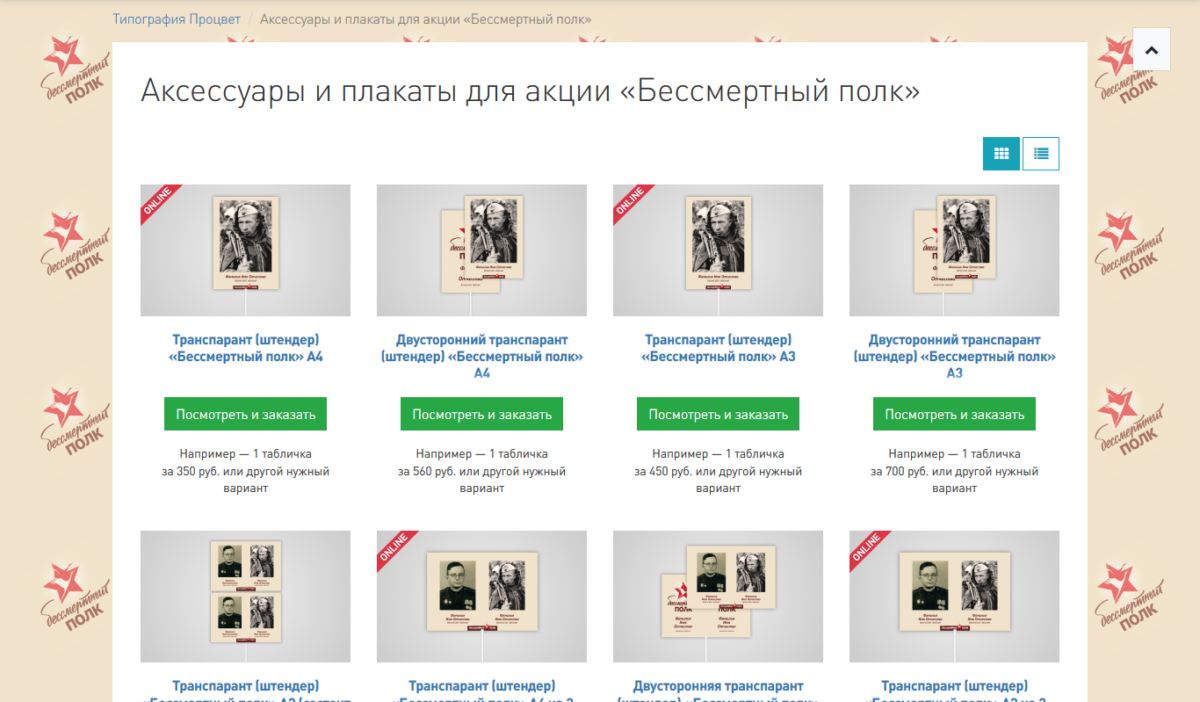Viewport: 1200px width, 702px height.
Task: Switch to list view layout
Action: [1041, 154]
